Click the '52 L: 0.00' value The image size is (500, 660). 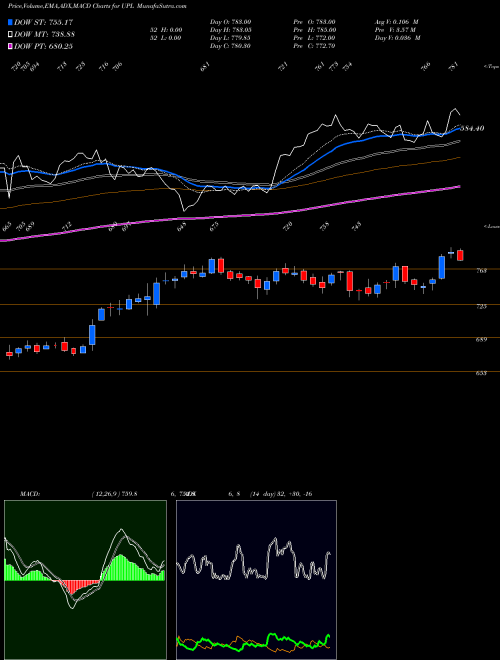(x=165, y=38)
